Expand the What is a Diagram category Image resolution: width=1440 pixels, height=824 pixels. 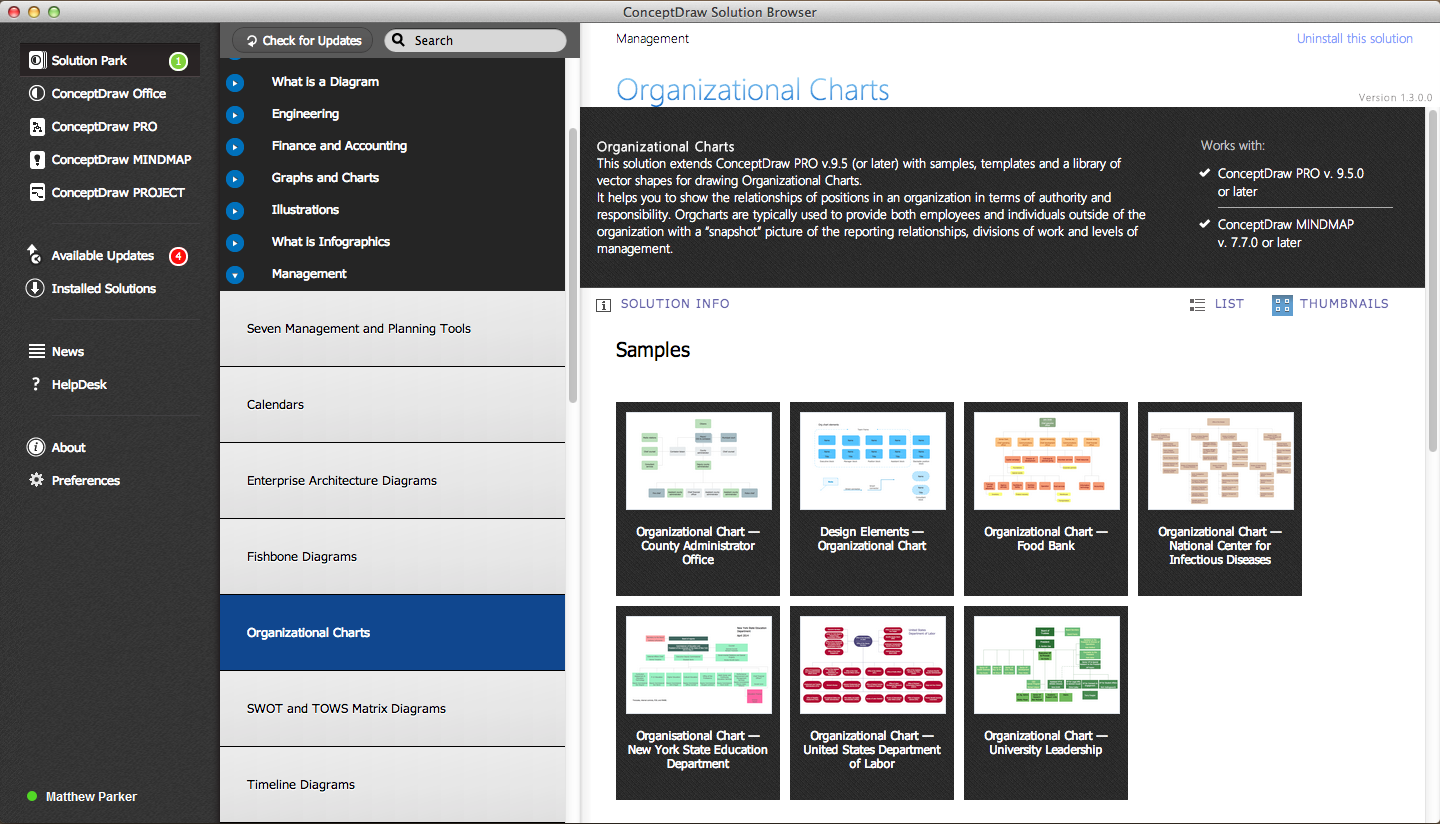(x=235, y=83)
